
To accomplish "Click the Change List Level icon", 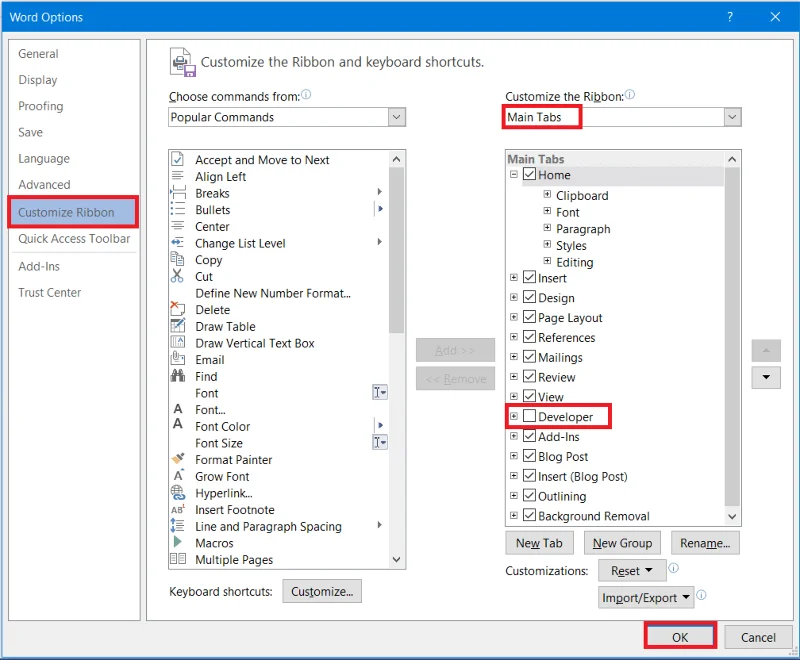I will click(178, 243).
